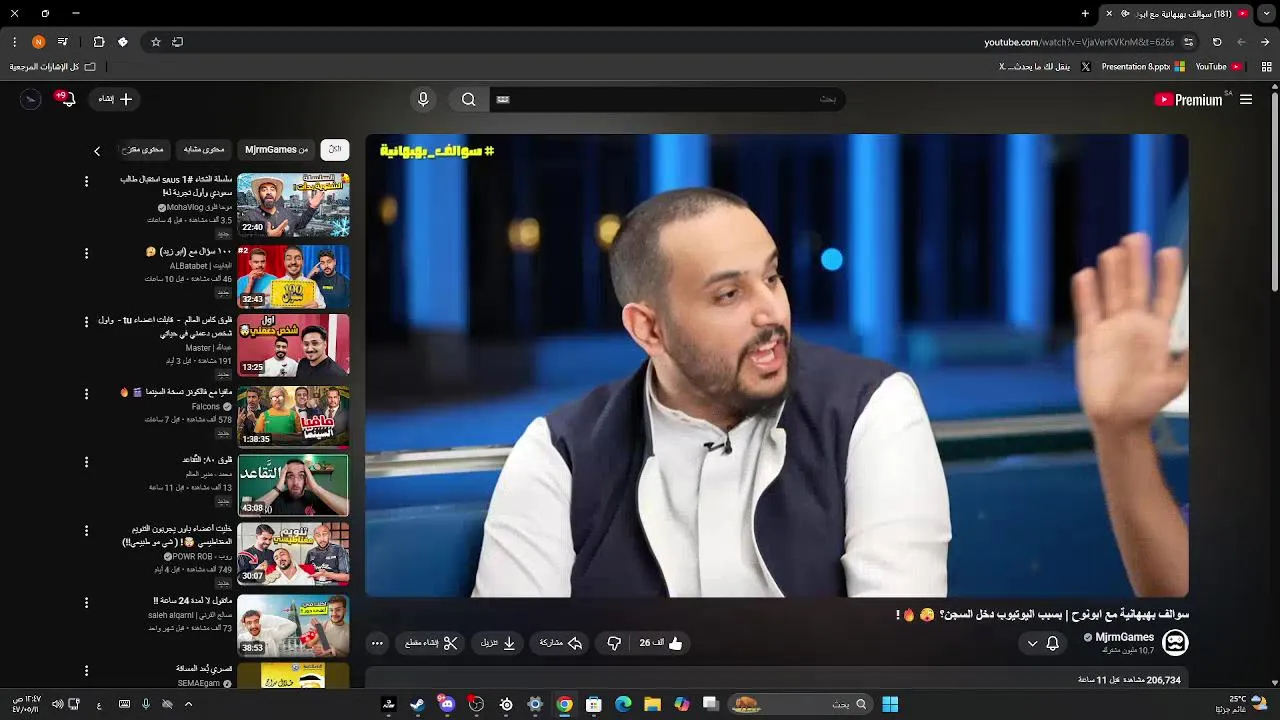Select the partially hidden fourth filter chip
1280x720 pixels.
143,149
